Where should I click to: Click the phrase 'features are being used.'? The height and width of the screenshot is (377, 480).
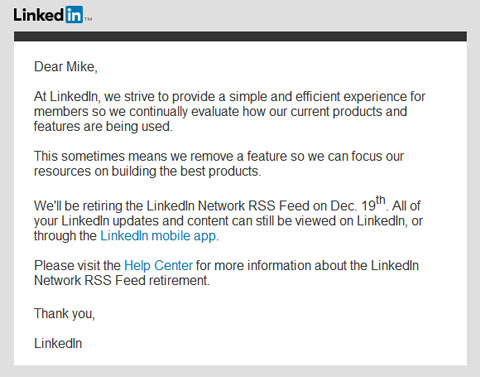(x=103, y=126)
